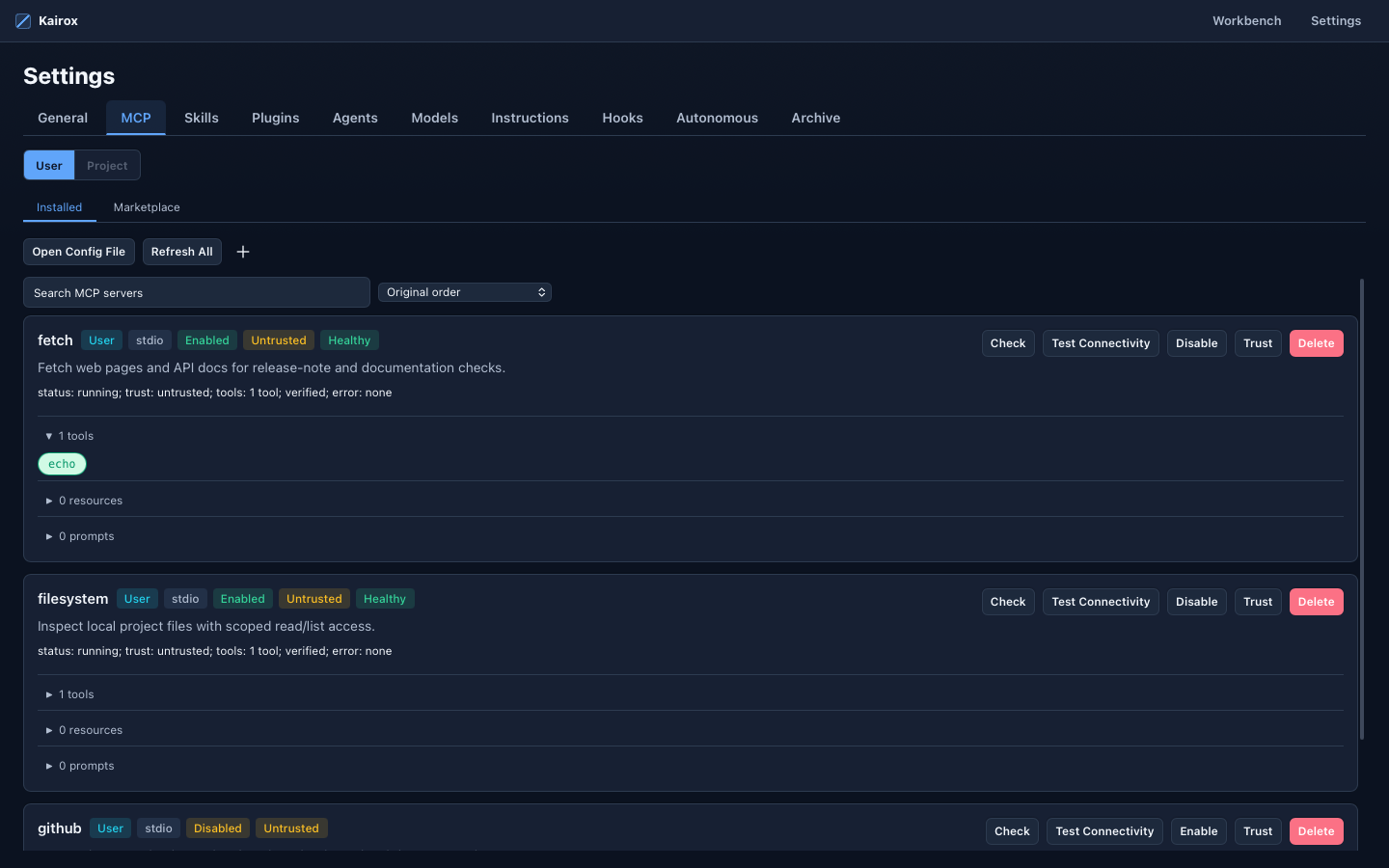Click the fetch server name
The height and width of the screenshot is (868, 1389).
(x=55, y=340)
